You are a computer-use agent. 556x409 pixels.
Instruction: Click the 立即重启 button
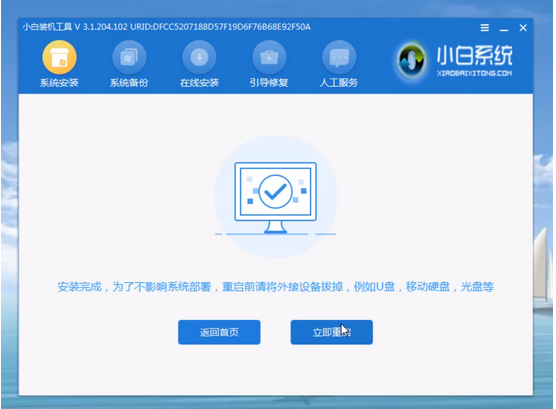[x=332, y=332]
